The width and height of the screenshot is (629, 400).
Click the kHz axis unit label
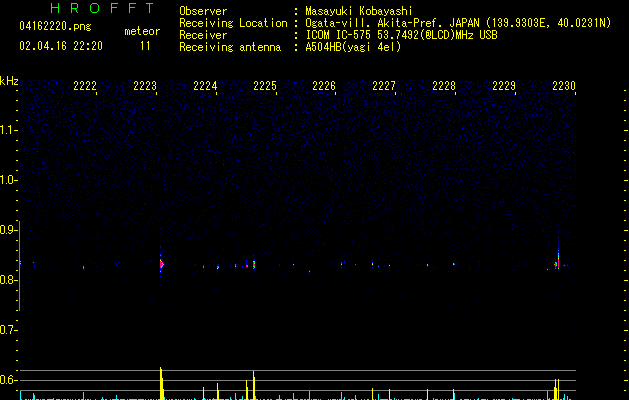(9, 81)
